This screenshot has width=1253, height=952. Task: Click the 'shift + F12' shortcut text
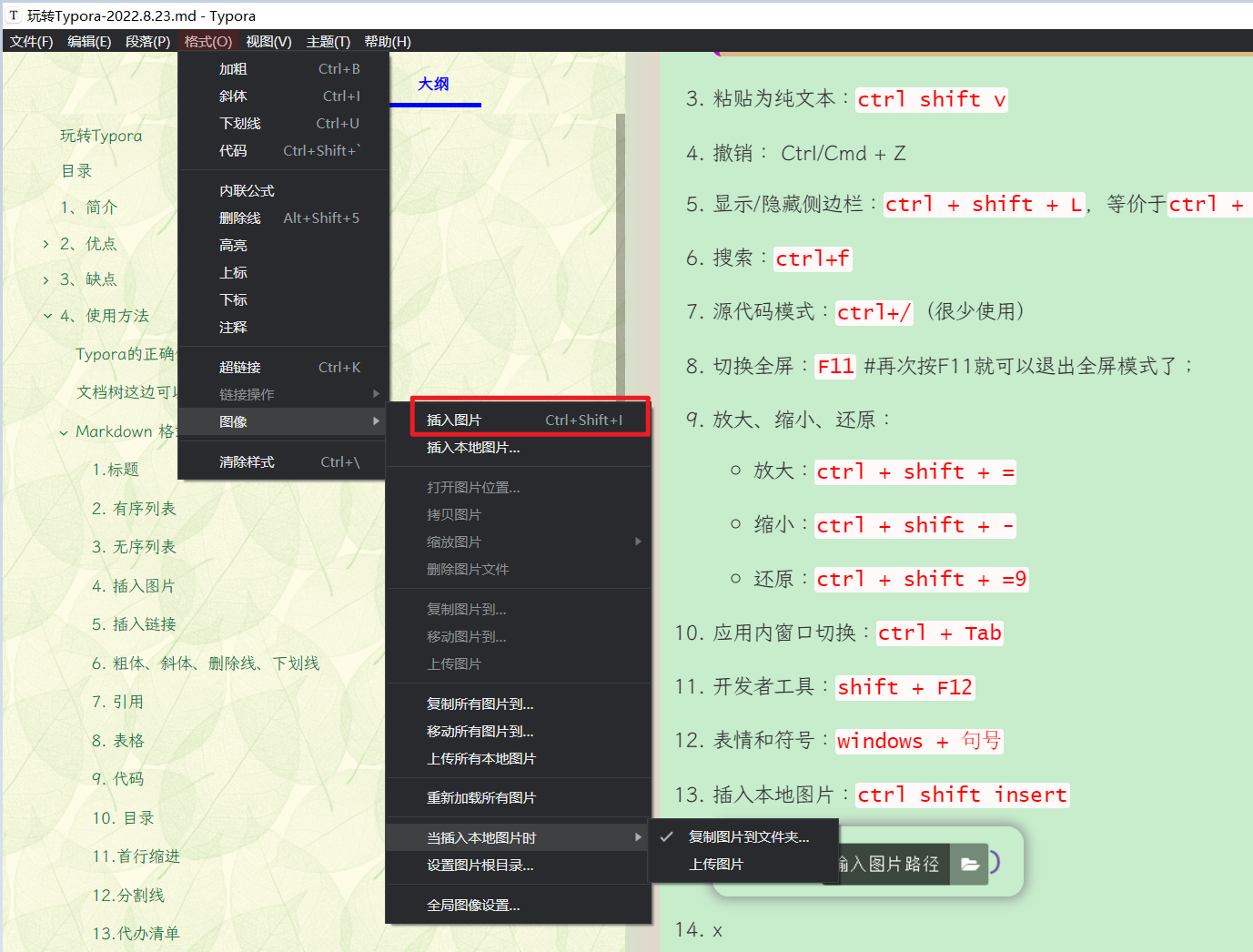click(904, 687)
